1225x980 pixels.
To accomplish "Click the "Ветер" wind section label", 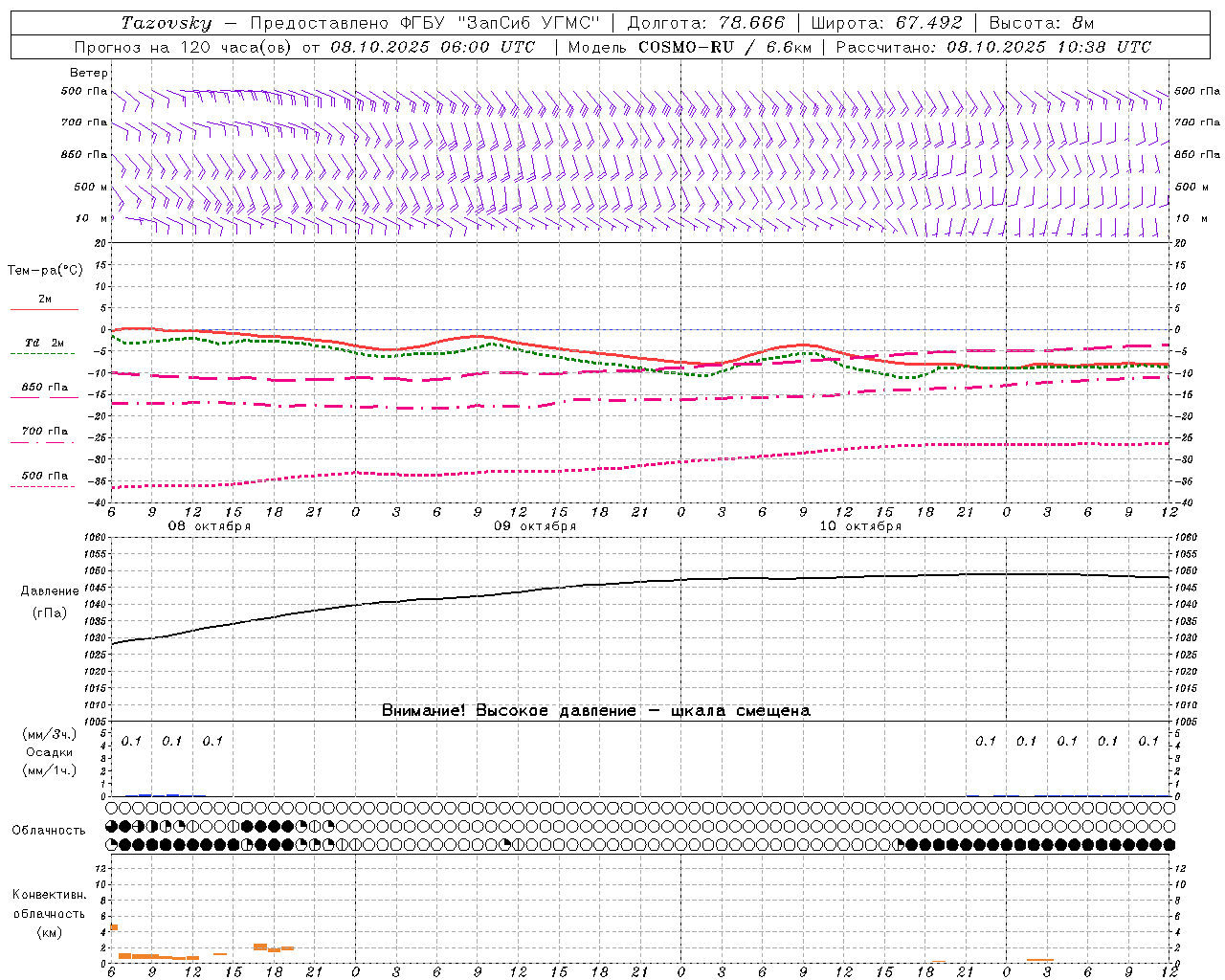I will pyautogui.click(x=88, y=73).
